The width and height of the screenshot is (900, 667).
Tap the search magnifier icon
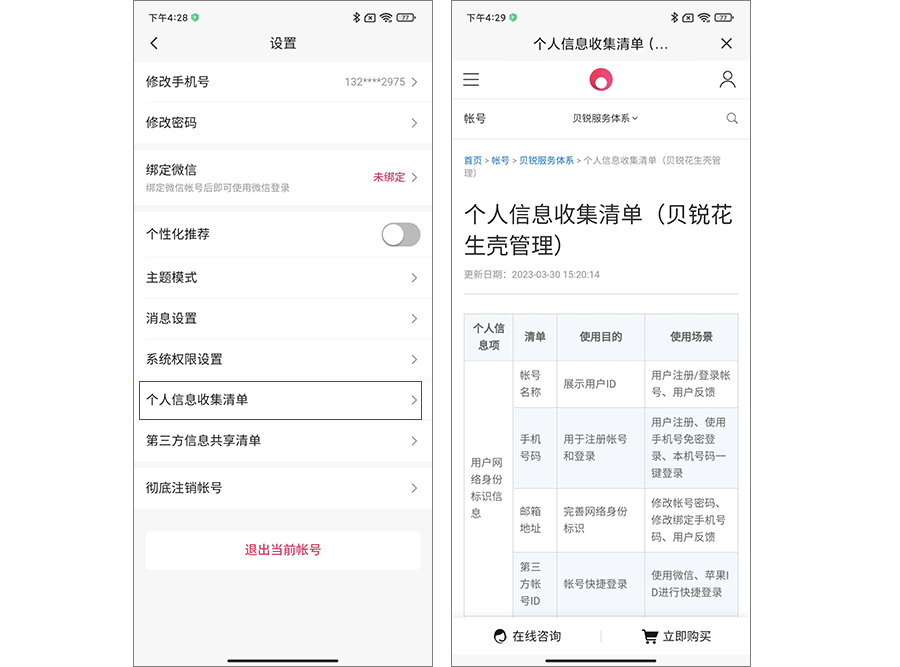(732, 118)
